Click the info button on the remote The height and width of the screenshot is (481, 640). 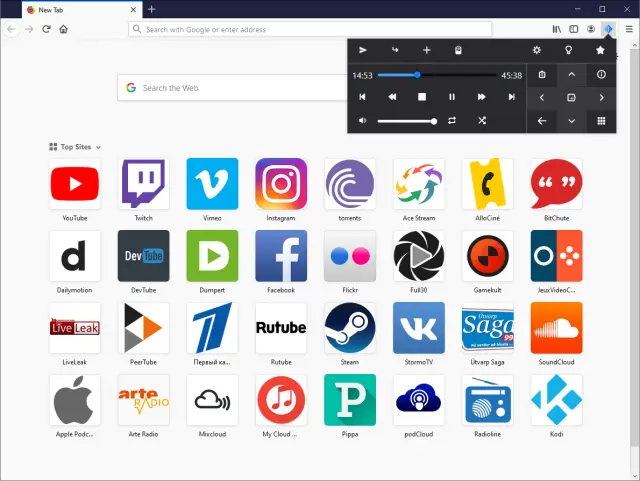point(601,74)
